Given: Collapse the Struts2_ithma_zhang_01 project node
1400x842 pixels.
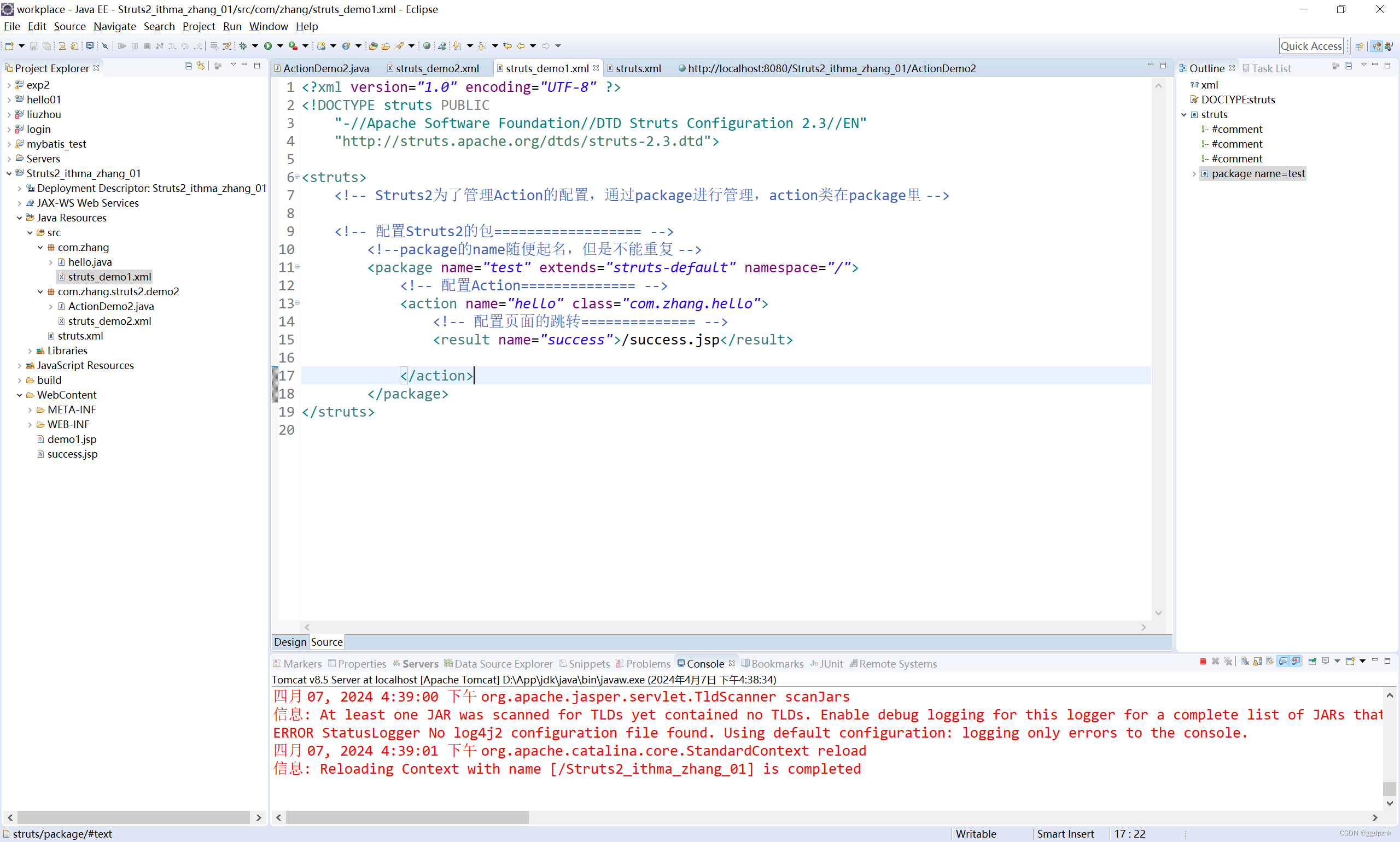Looking at the screenshot, I should pyautogui.click(x=9, y=174).
